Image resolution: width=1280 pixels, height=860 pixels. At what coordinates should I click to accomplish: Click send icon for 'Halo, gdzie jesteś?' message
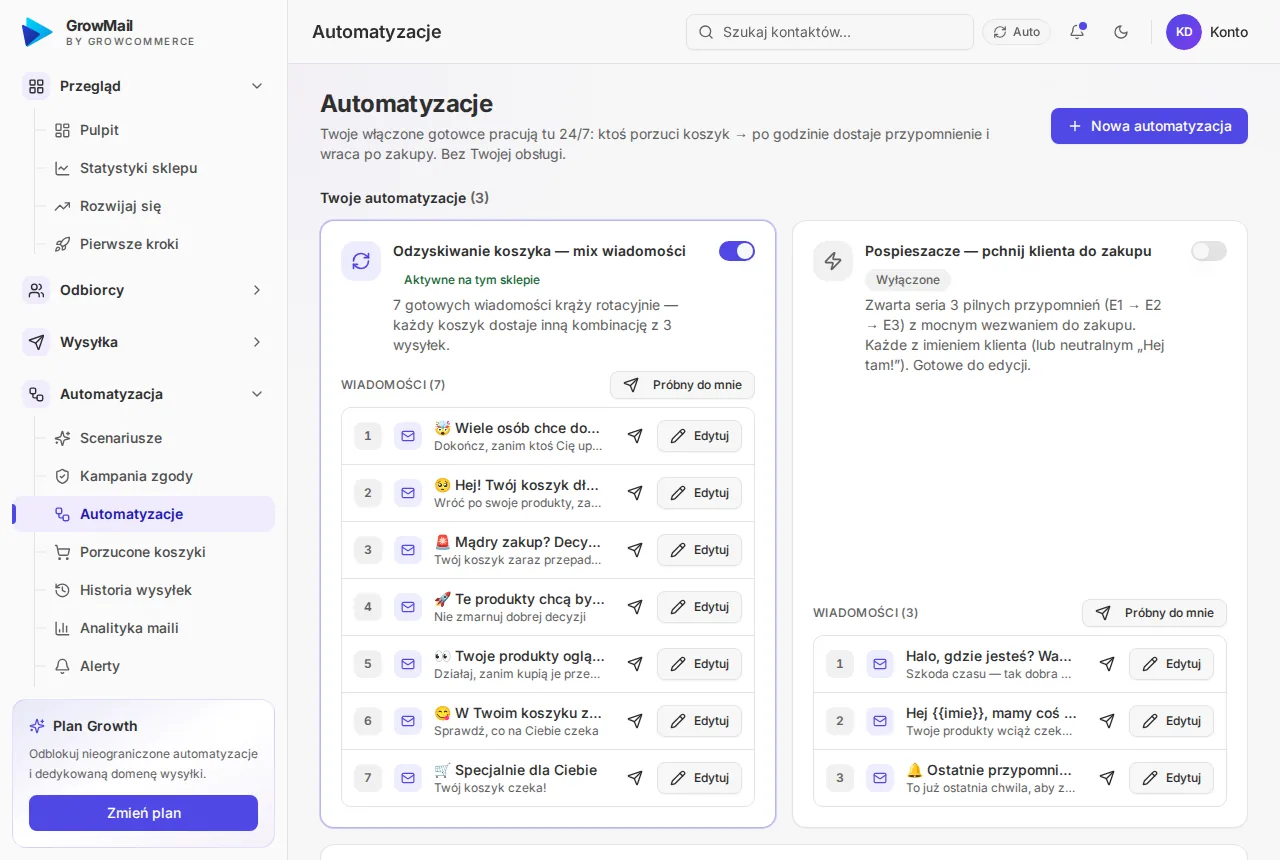(x=1107, y=664)
